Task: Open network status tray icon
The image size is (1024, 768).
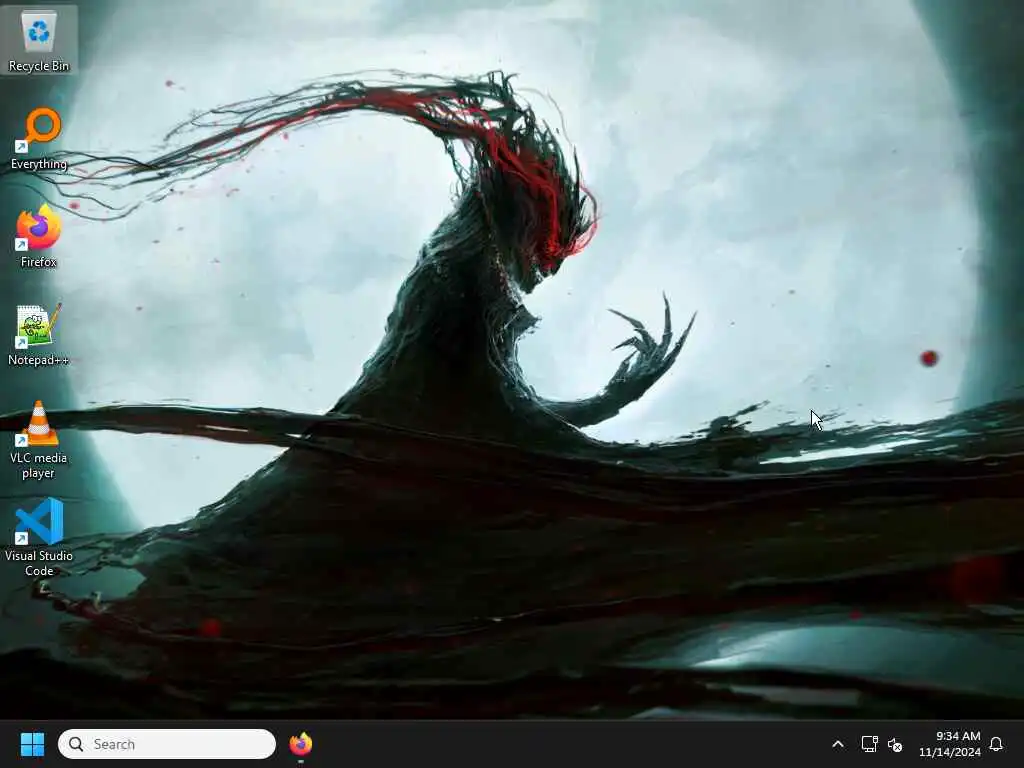Action: (869, 744)
